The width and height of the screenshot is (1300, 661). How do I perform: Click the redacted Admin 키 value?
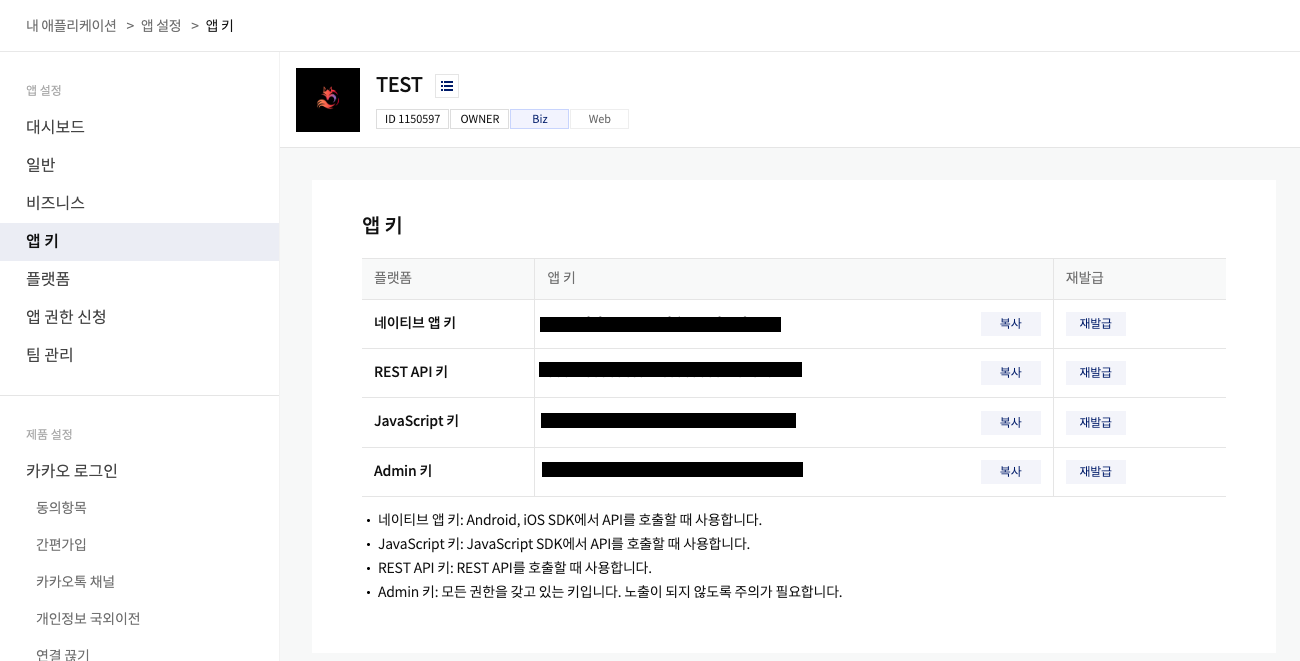click(x=672, y=469)
